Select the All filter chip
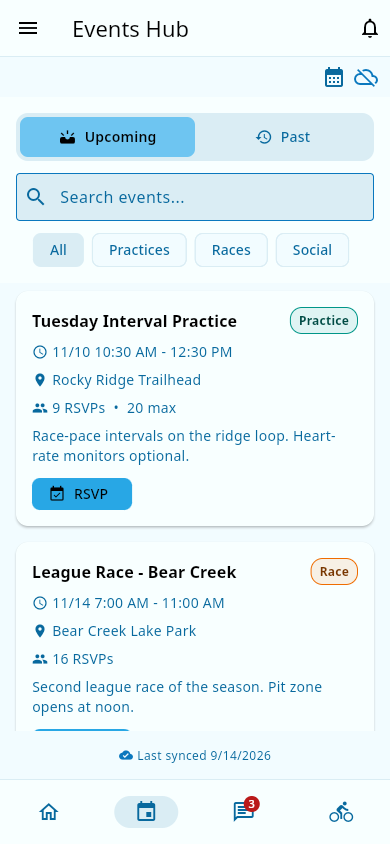390x844 pixels. point(58,250)
